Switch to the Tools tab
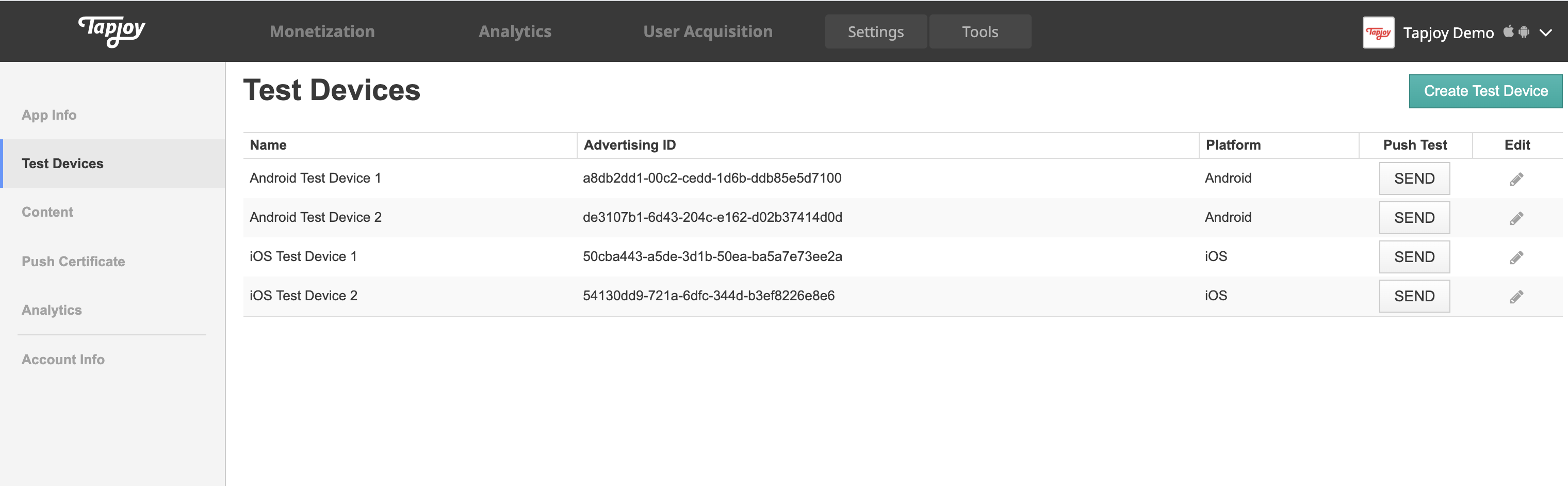Image resolution: width=1568 pixels, height=486 pixels. point(979,31)
